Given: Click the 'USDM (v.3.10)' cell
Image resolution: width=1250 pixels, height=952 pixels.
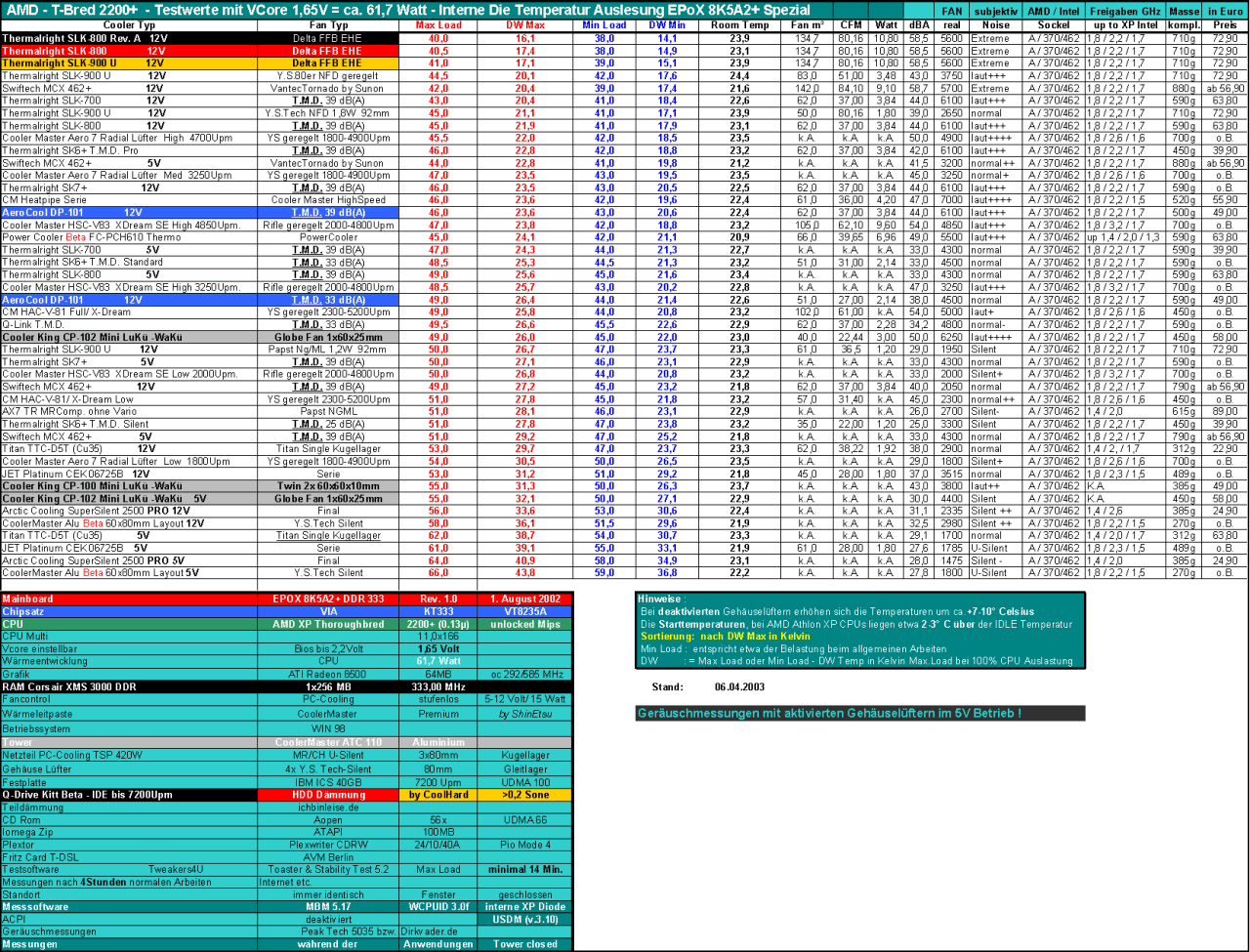Looking at the screenshot, I should coord(525,919).
